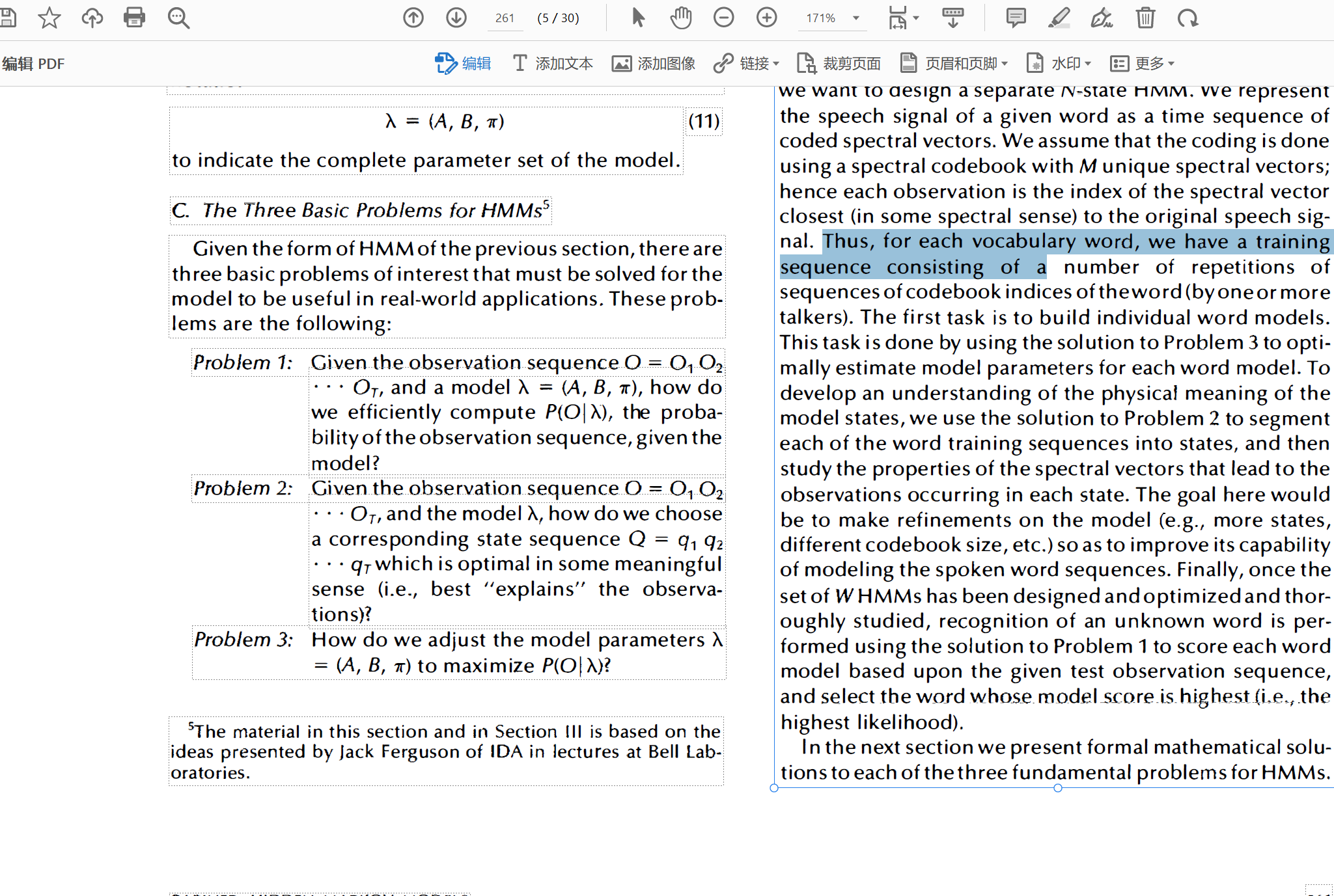The height and width of the screenshot is (896, 1334).
Task: Choose the arrow selection tool
Action: (x=638, y=18)
